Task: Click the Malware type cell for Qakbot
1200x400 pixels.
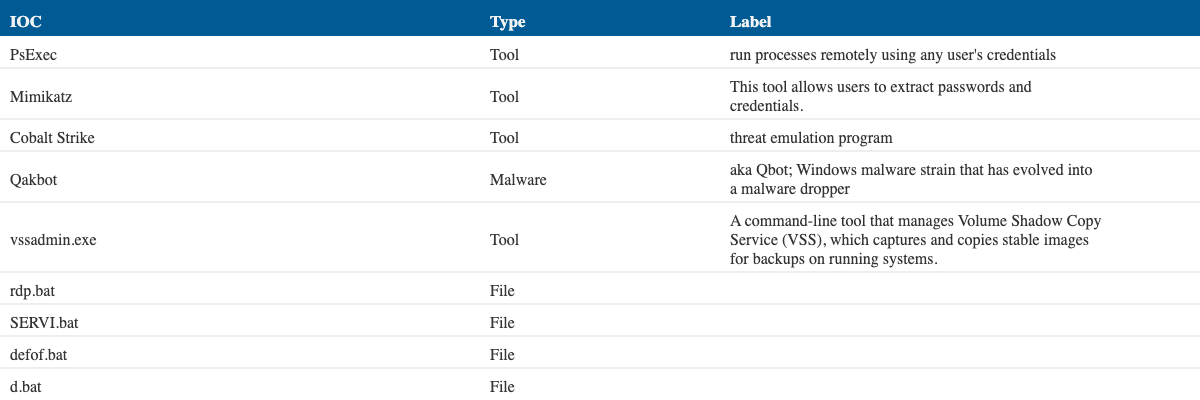Action: (518, 180)
